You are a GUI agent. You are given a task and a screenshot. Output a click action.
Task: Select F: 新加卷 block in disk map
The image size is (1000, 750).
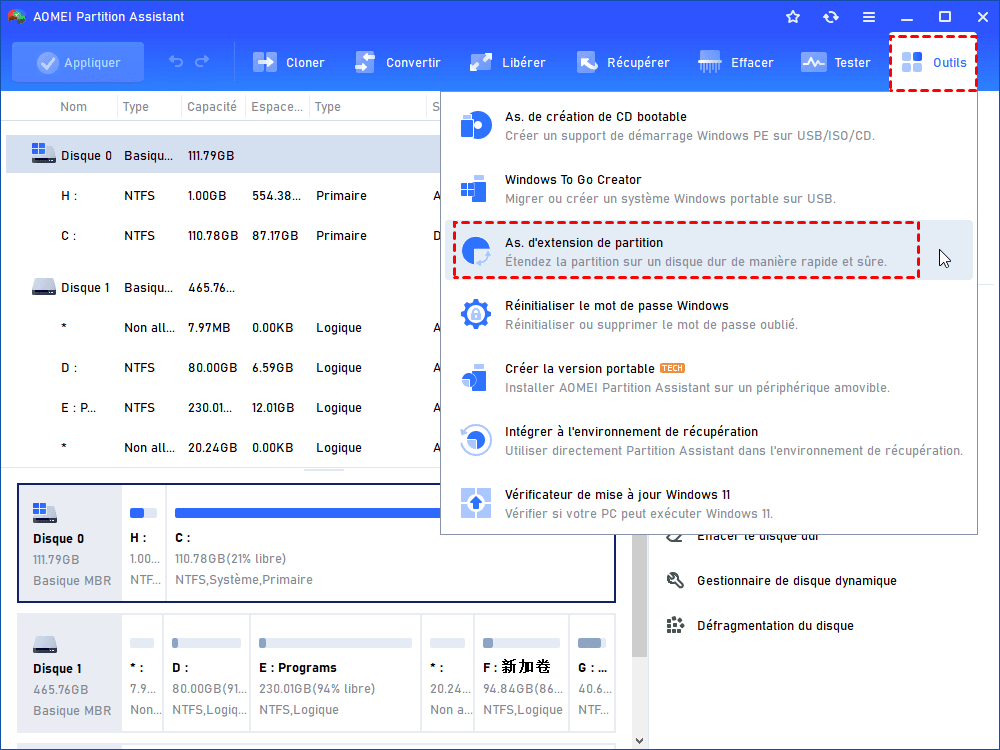(x=522, y=673)
